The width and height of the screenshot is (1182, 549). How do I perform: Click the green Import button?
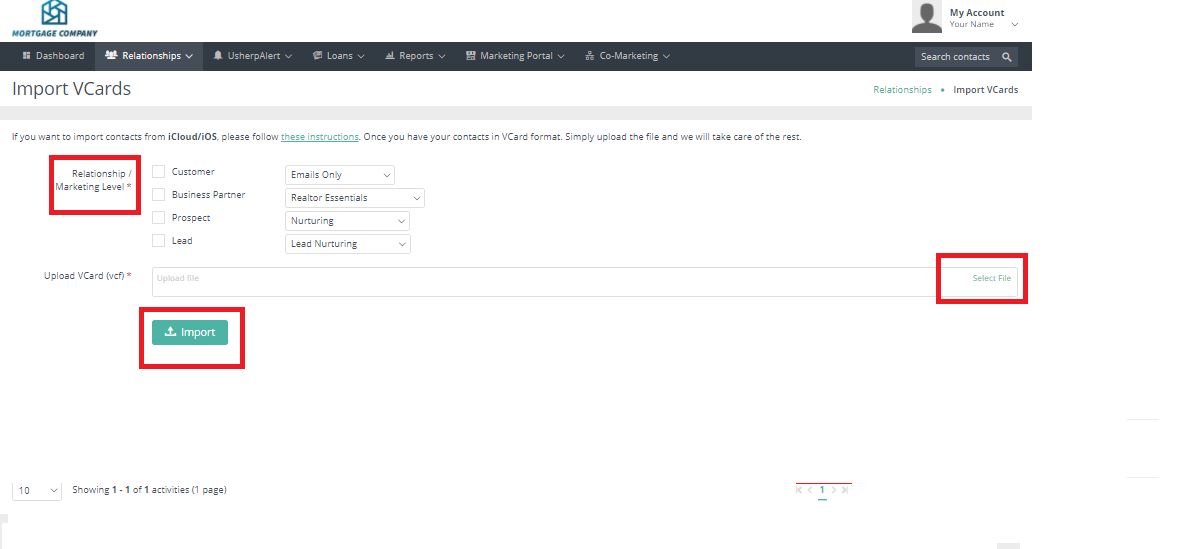(x=190, y=332)
